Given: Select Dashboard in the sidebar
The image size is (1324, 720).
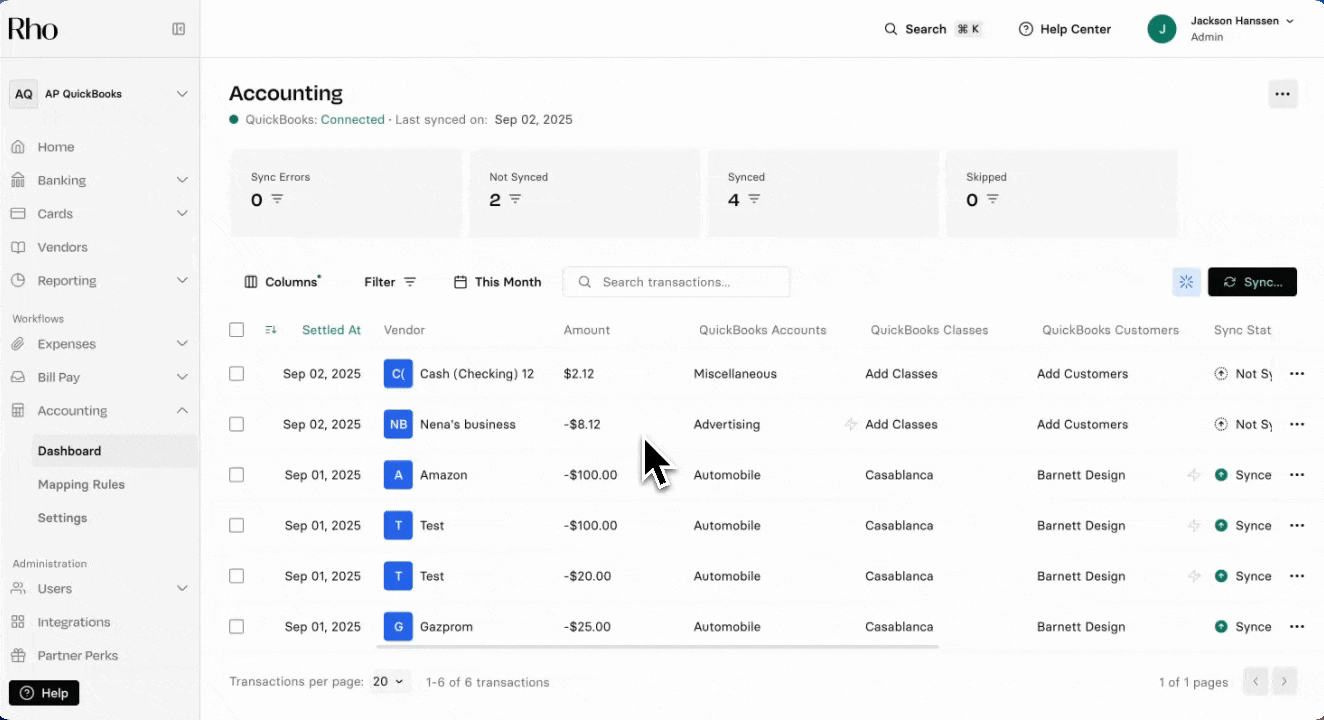Looking at the screenshot, I should (x=69, y=450).
